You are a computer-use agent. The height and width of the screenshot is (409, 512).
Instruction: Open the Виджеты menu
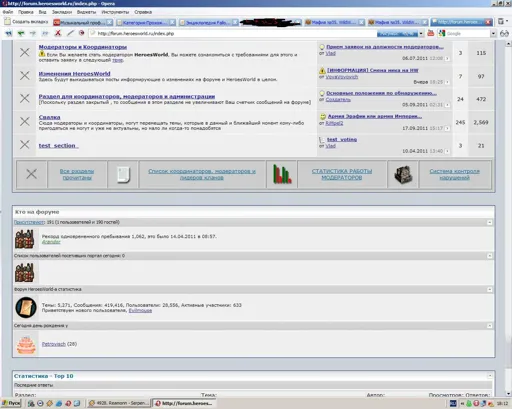tap(86, 12)
